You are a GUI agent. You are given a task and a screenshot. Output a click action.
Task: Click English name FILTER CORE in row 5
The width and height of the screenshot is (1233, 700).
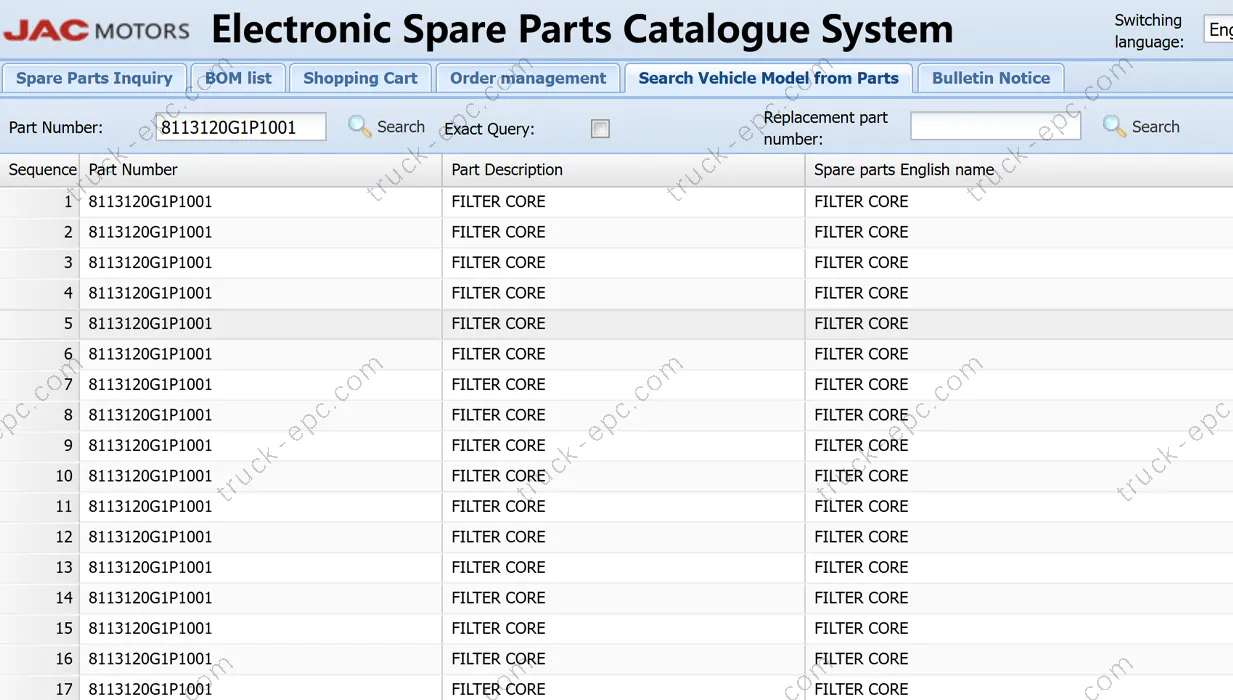click(861, 324)
